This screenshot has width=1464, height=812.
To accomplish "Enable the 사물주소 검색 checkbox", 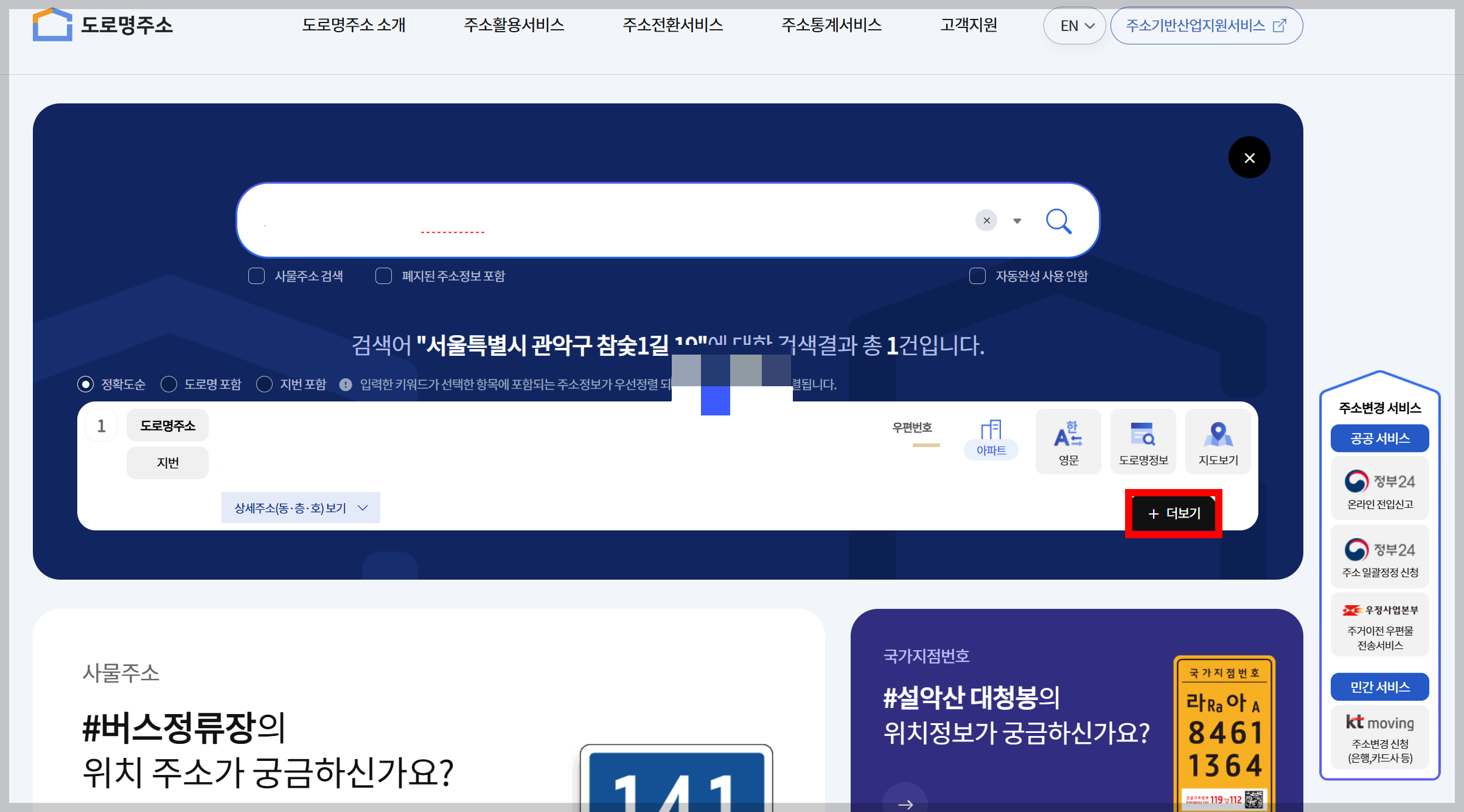I will (x=256, y=276).
